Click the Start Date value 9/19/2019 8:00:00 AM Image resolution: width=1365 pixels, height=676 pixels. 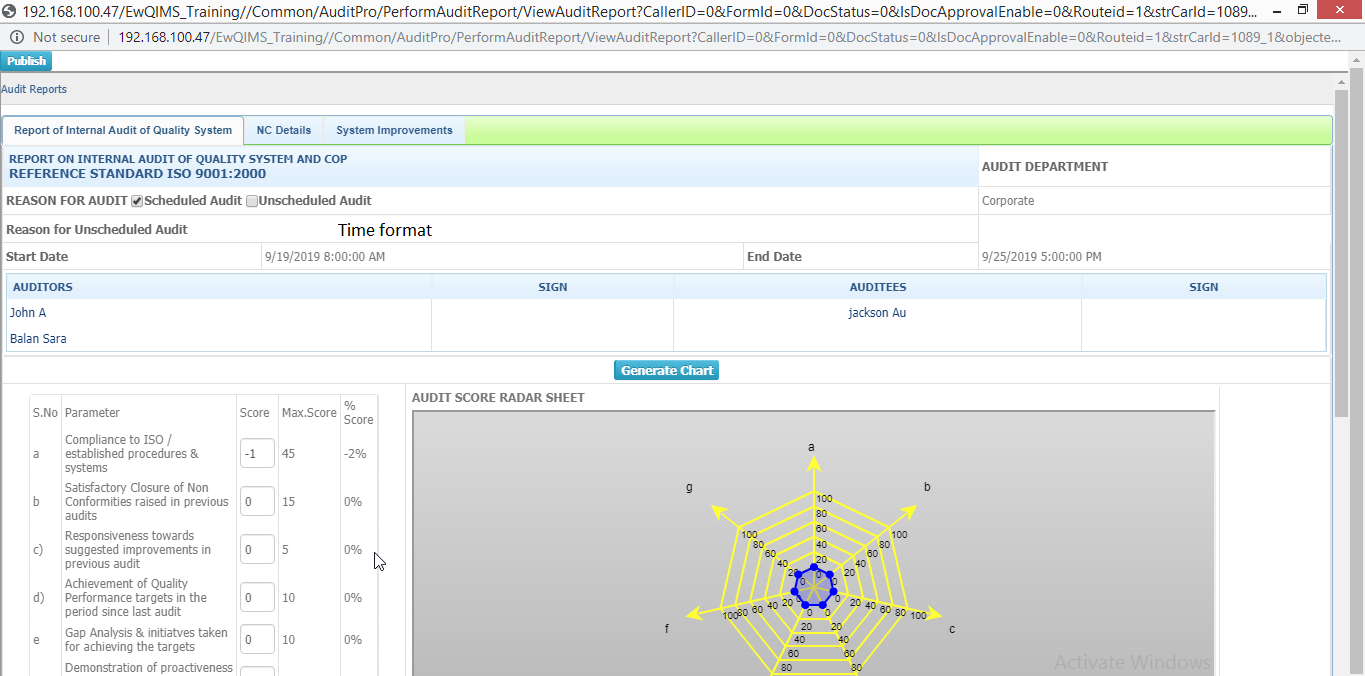325,257
